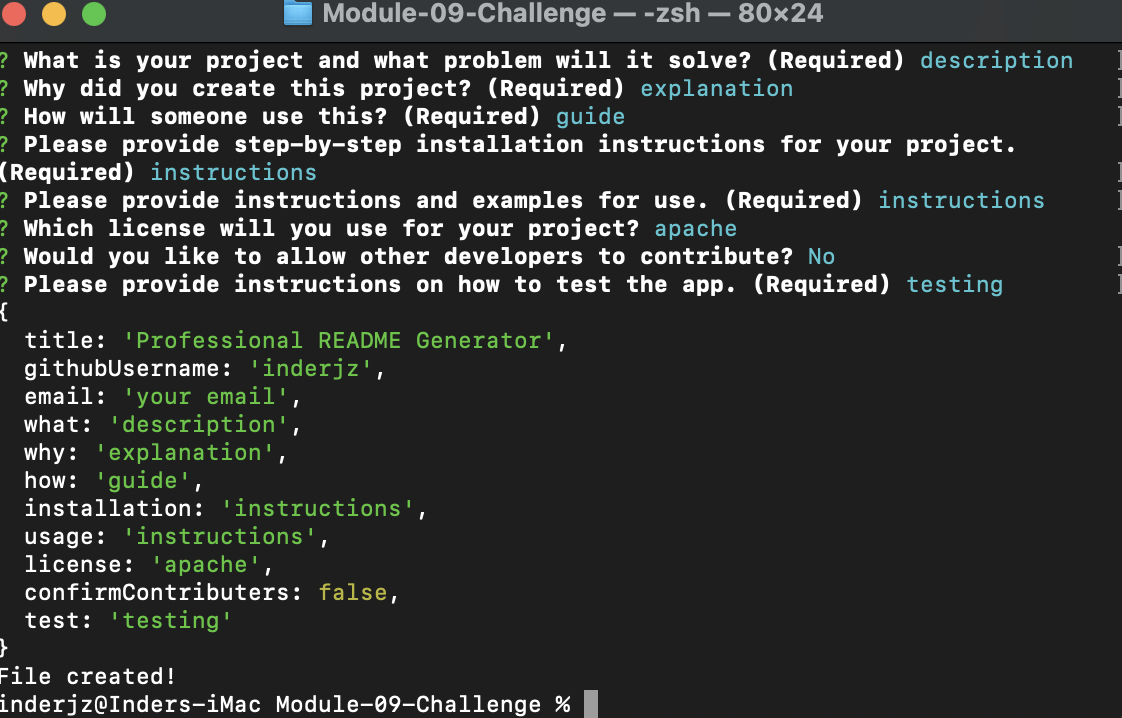Select the "testing" answer text
The width and height of the screenshot is (1122, 718).
[954, 284]
